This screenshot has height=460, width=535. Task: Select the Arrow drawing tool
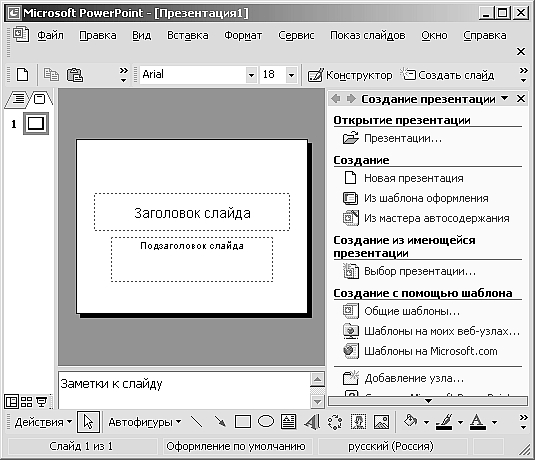220,422
